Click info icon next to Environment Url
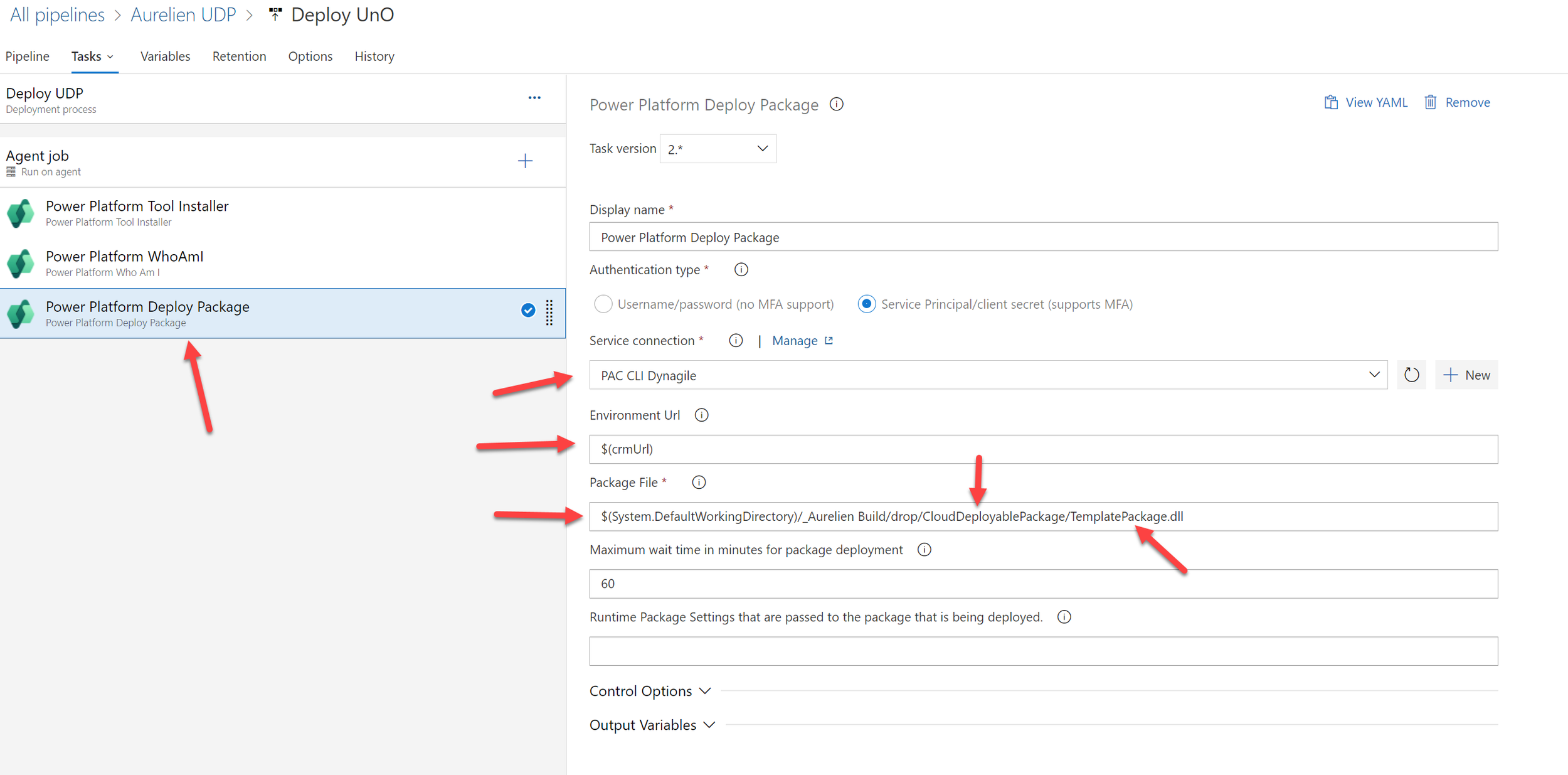1568x775 pixels. [x=701, y=415]
